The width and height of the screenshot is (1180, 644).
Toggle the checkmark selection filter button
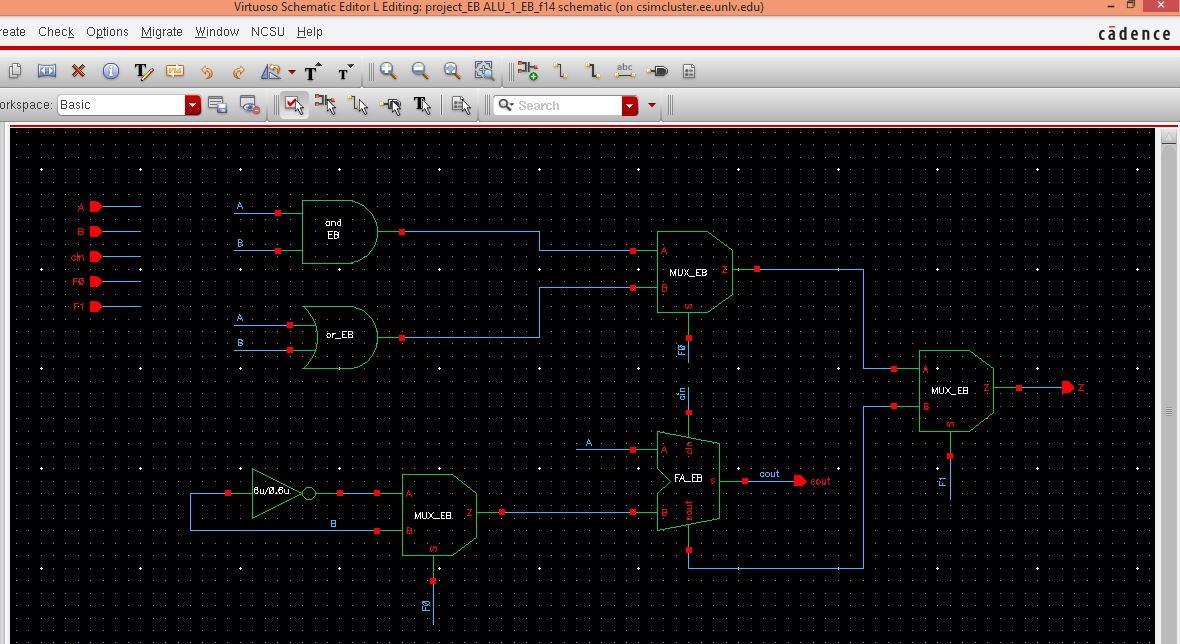294,105
